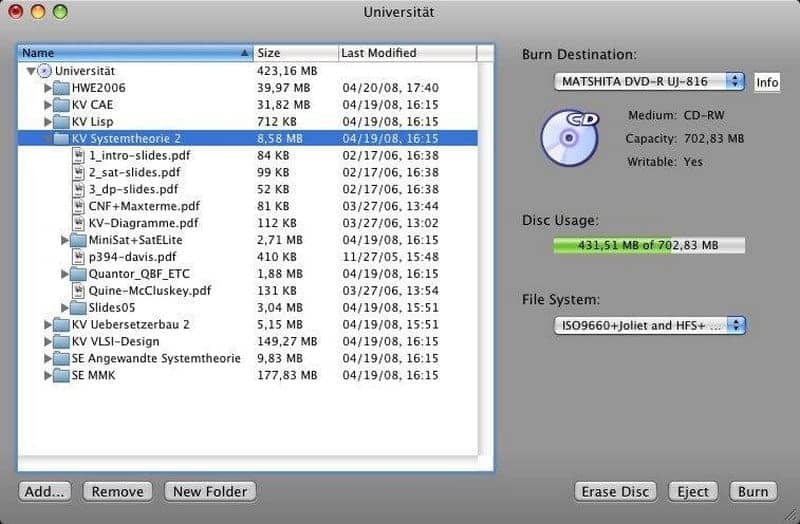Click the KV-Diagramme.pdf file icon
The height and width of the screenshot is (524, 800).
[x=79, y=223]
